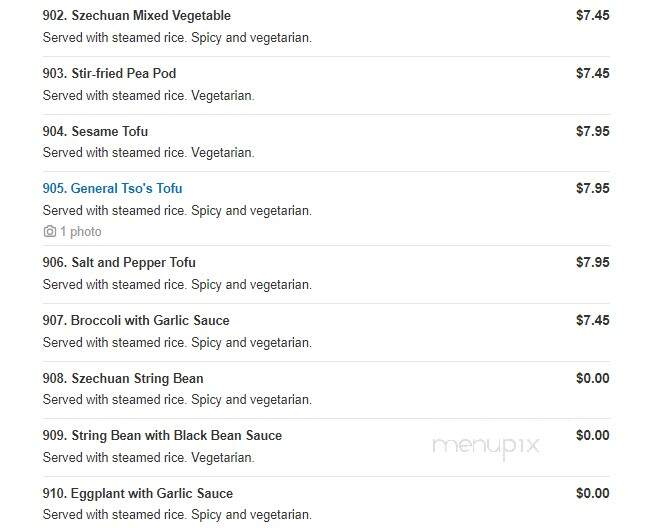Click the menupix watermark logo
Screen dimensions: 665x528
pyautogui.click(x=486, y=447)
